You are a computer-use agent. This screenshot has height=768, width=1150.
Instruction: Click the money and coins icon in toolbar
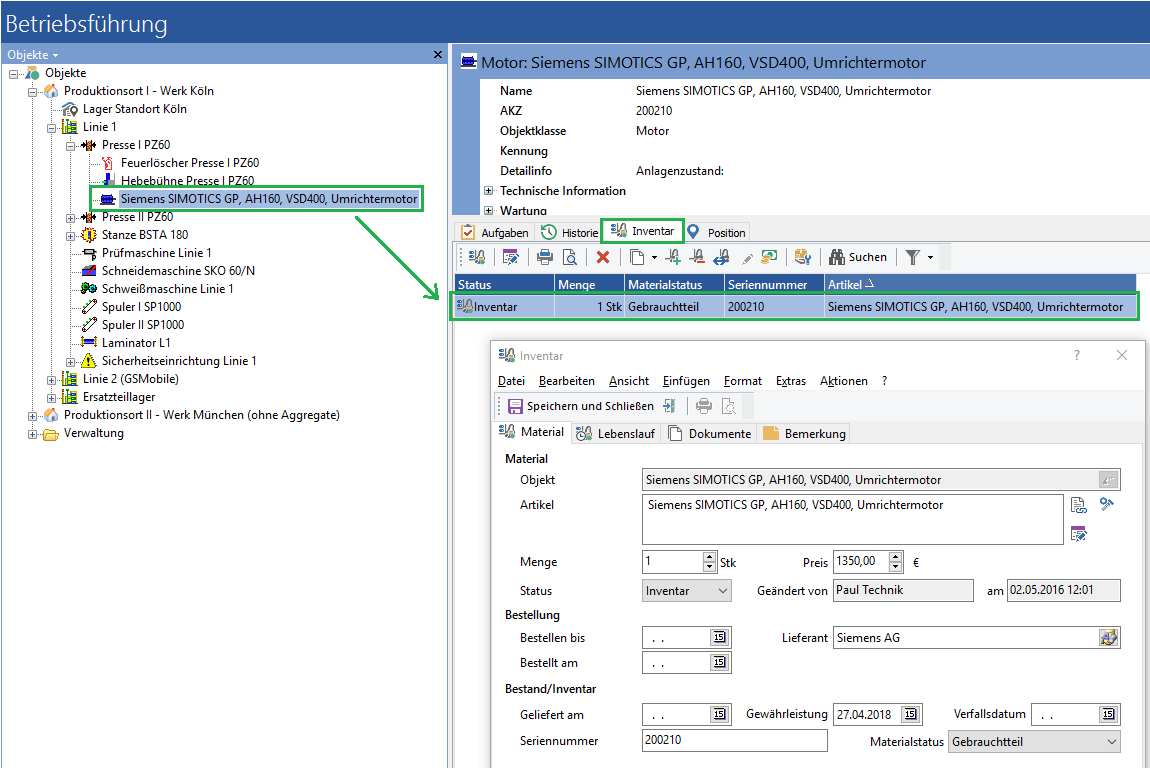pyautogui.click(x=769, y=257)
